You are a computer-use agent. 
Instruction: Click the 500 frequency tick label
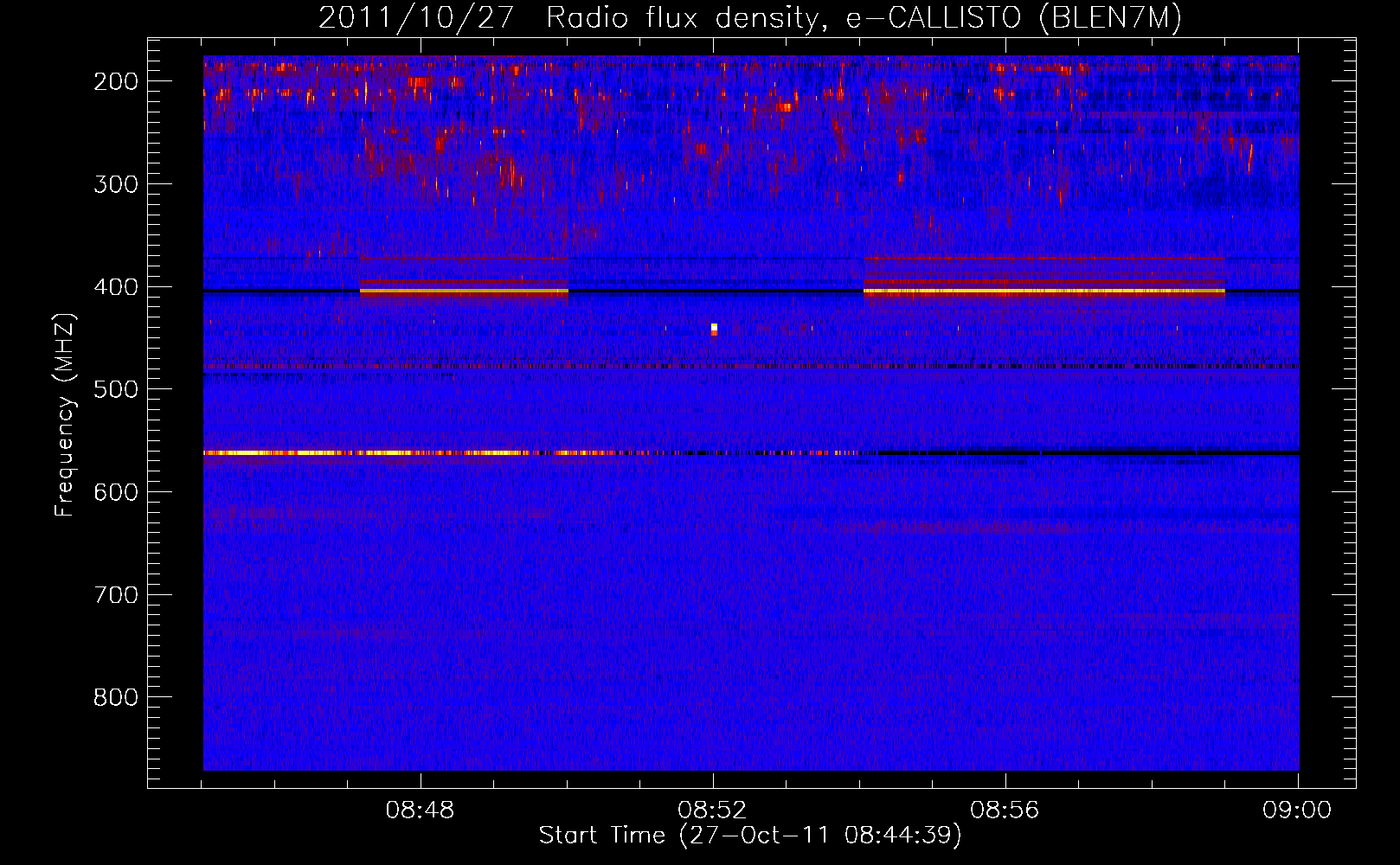pos(116,389)
